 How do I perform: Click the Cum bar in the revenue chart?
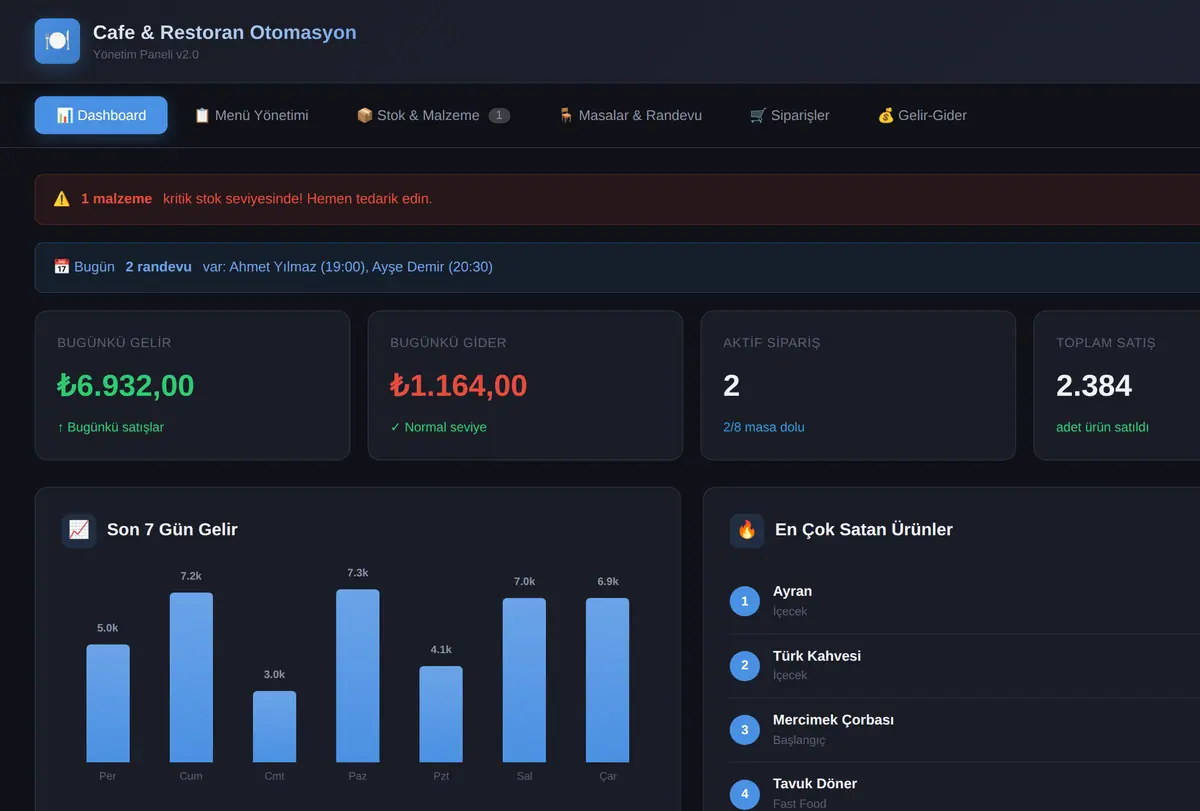click(191, 677)
